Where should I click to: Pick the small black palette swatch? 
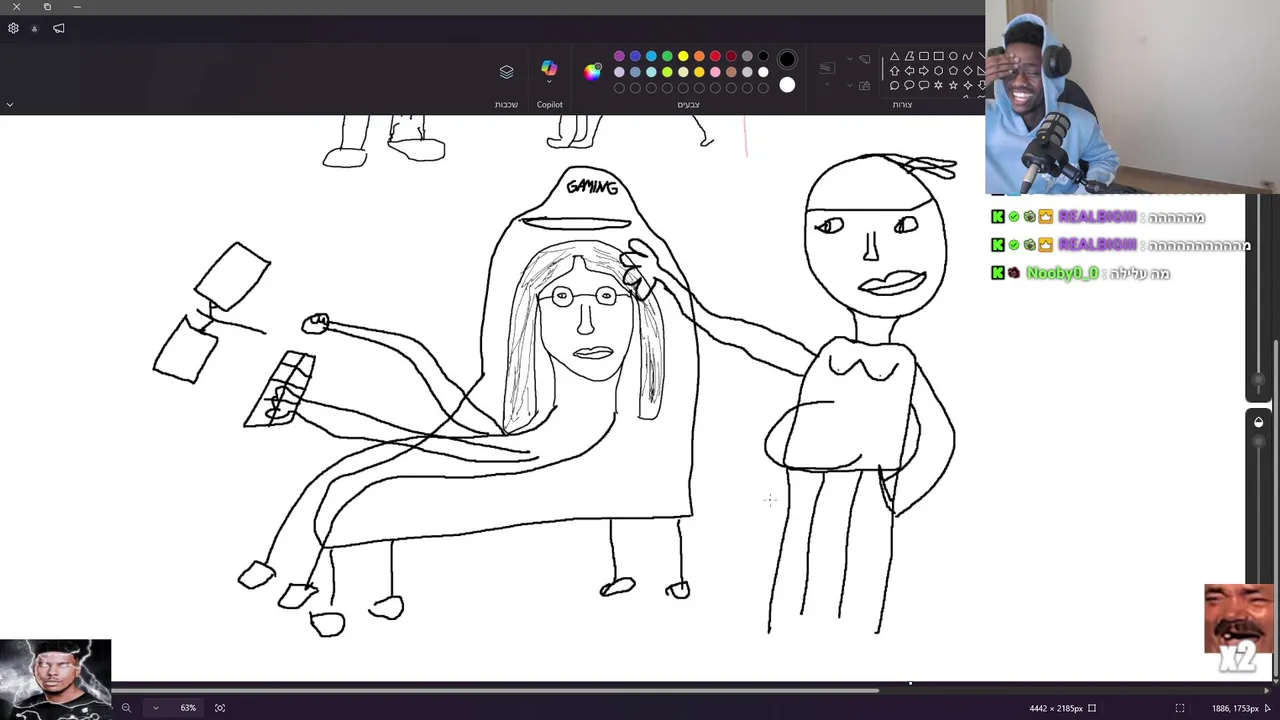[763, 56]
